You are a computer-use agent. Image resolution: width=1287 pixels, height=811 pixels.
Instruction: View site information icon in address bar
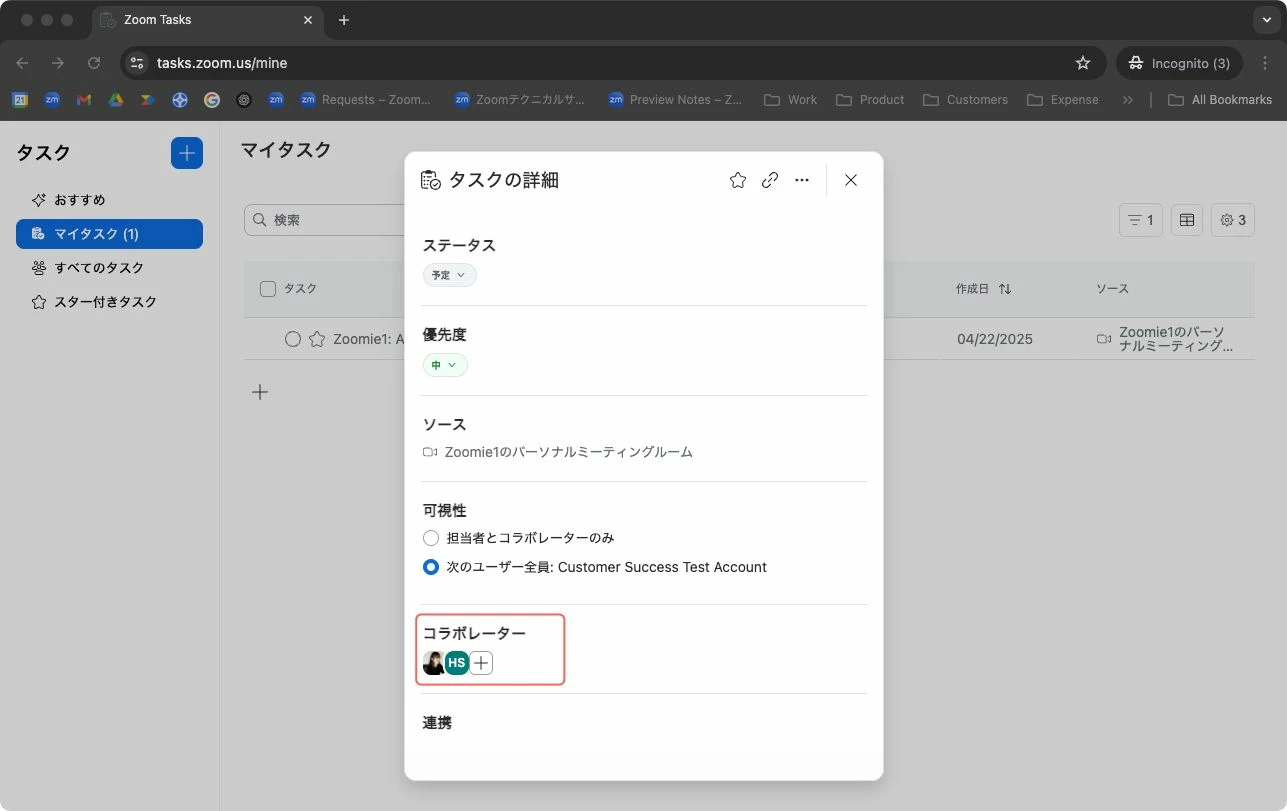[x=138, y=63]
